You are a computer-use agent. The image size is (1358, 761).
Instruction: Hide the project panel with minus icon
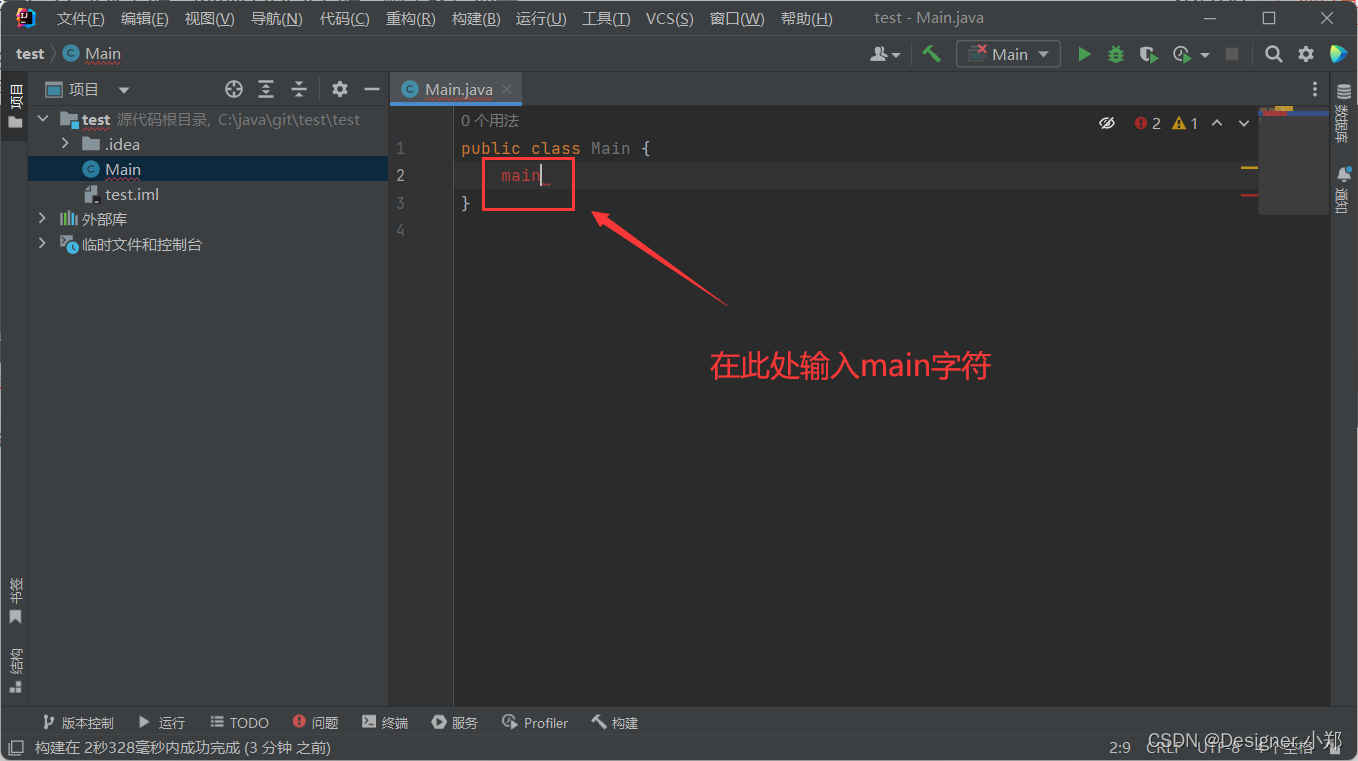pos(372,89)
